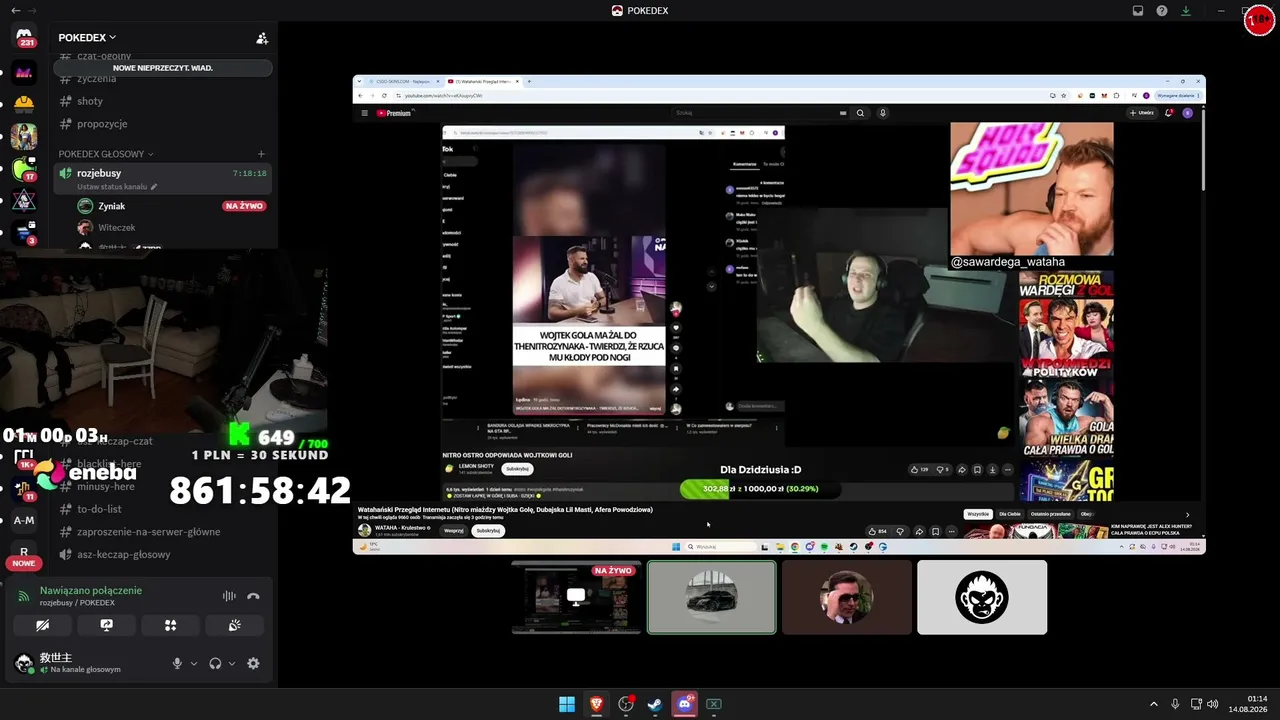Image resolution: width=1280 pixels, height=720 pixels.
Task: Click Nawiązano połączenie connection status
Action: (91, 590)
